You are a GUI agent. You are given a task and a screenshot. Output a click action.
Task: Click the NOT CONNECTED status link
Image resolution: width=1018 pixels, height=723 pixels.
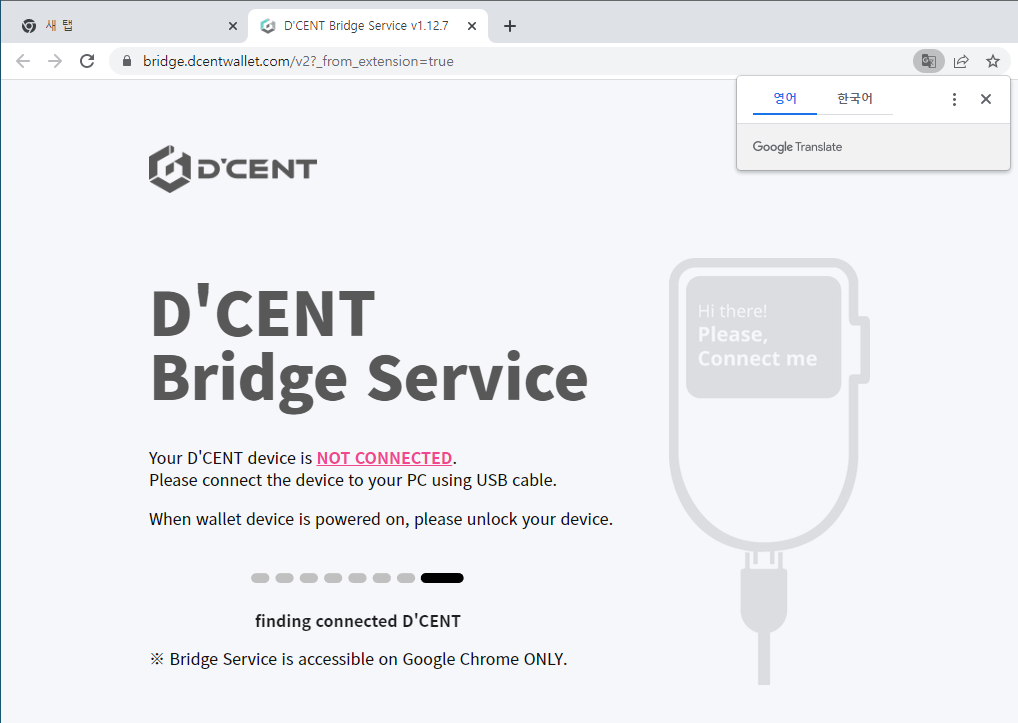(384, 458)
